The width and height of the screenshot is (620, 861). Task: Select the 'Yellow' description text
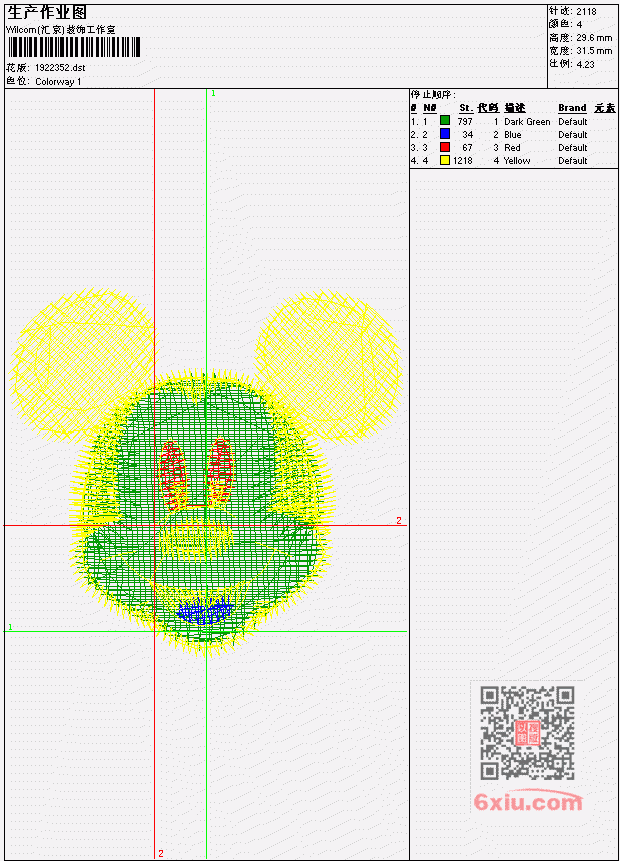[x=517, y=161]
